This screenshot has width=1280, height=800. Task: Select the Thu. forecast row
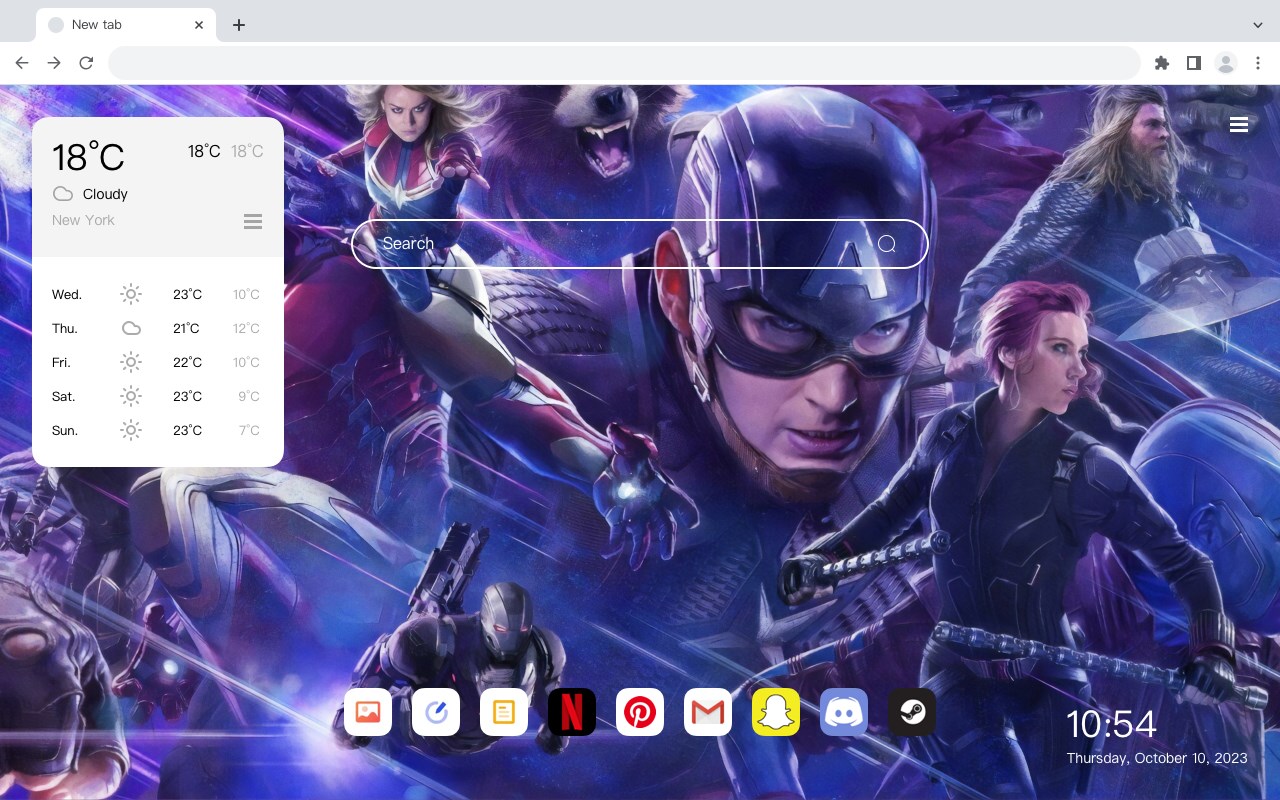coord(158,328)
